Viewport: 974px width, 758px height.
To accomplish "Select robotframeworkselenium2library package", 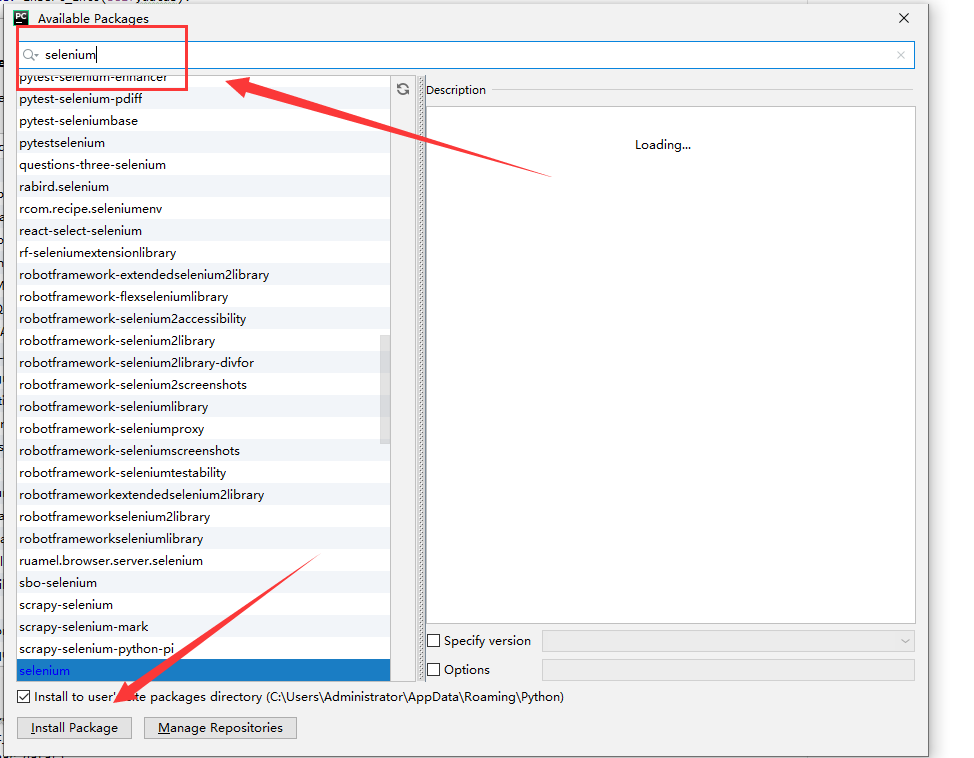I will [204, 516].
